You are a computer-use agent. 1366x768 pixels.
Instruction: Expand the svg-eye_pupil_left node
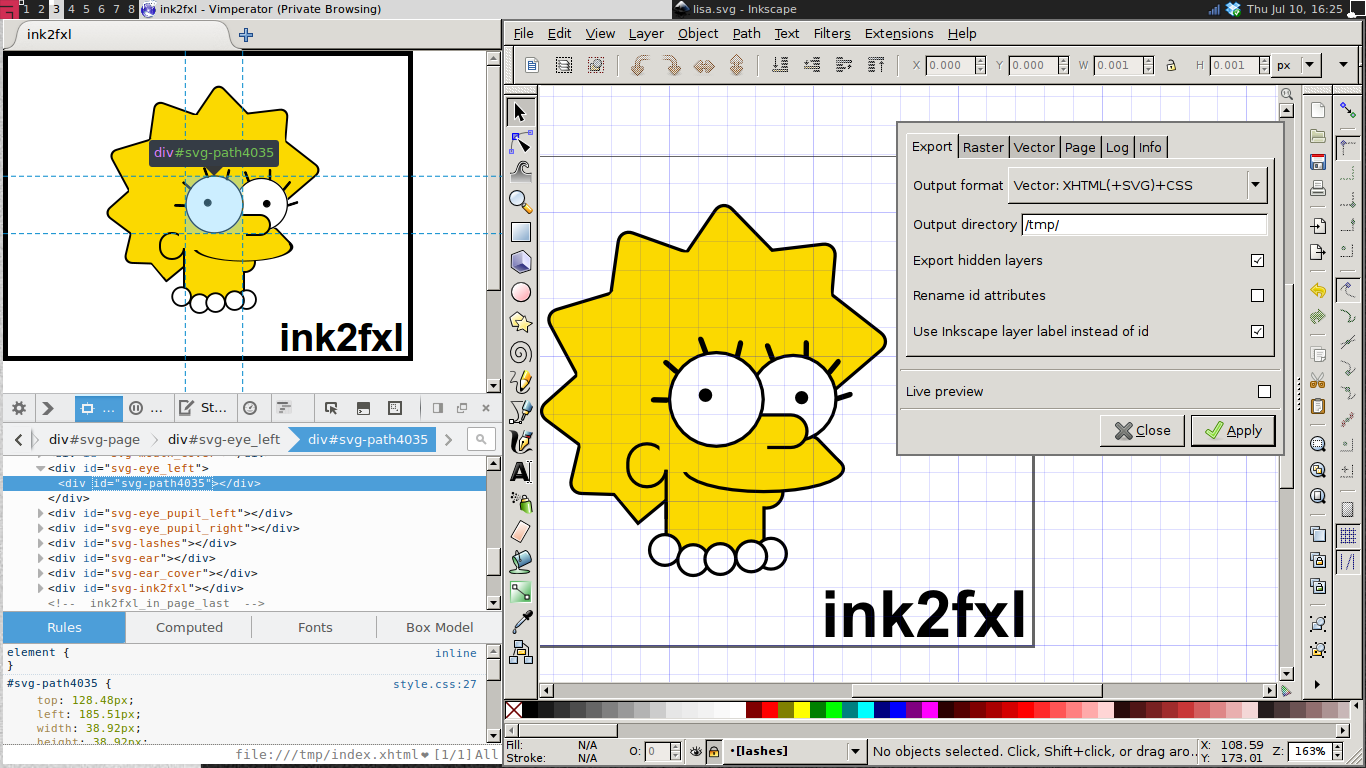40,513
